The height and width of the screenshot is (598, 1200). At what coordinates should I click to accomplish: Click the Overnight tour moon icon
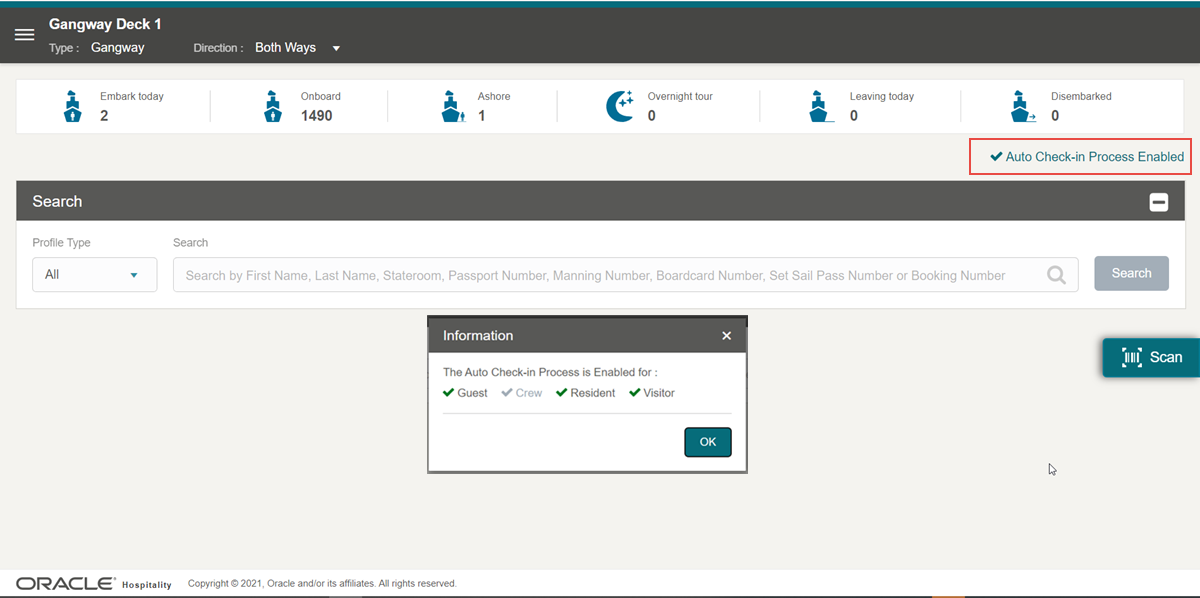[621, 106]
